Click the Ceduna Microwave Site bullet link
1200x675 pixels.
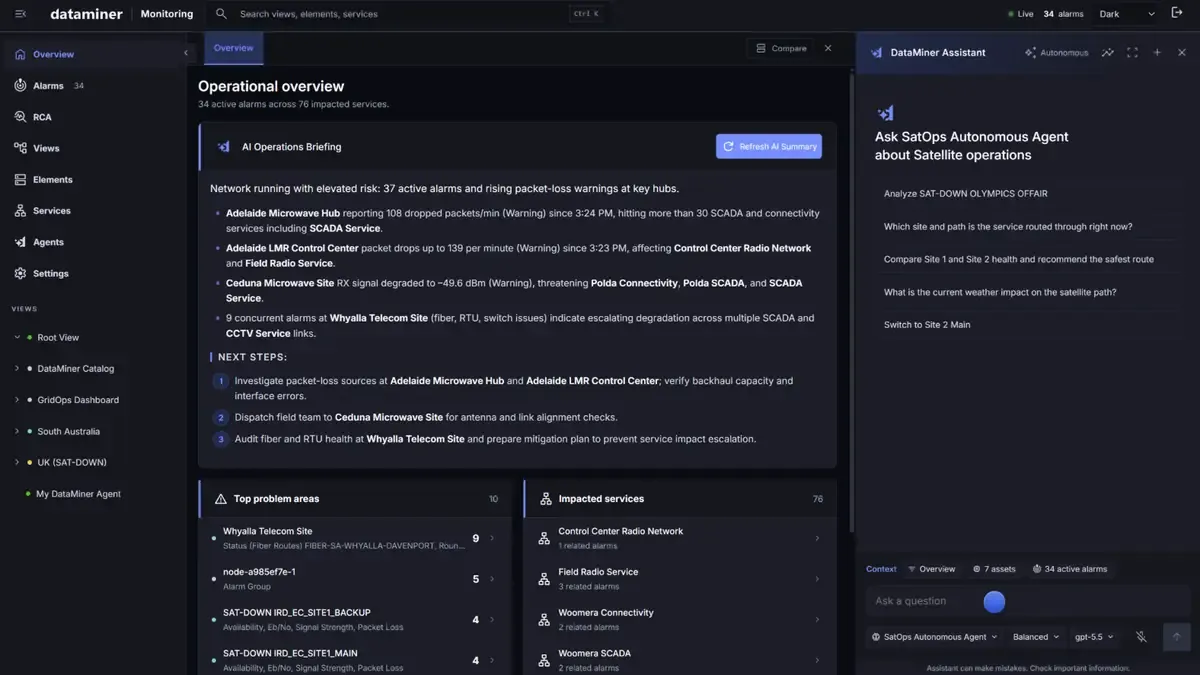tap(280, 283)
